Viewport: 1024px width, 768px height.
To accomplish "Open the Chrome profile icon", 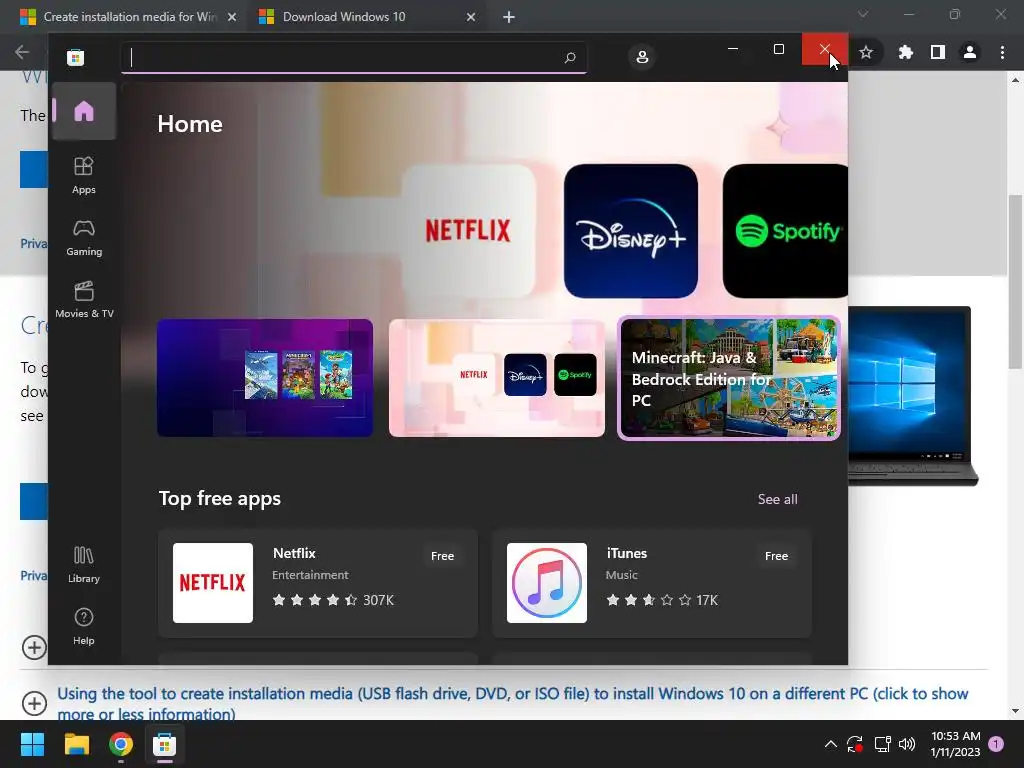I will pyautogui.click(x=970, y=52).
